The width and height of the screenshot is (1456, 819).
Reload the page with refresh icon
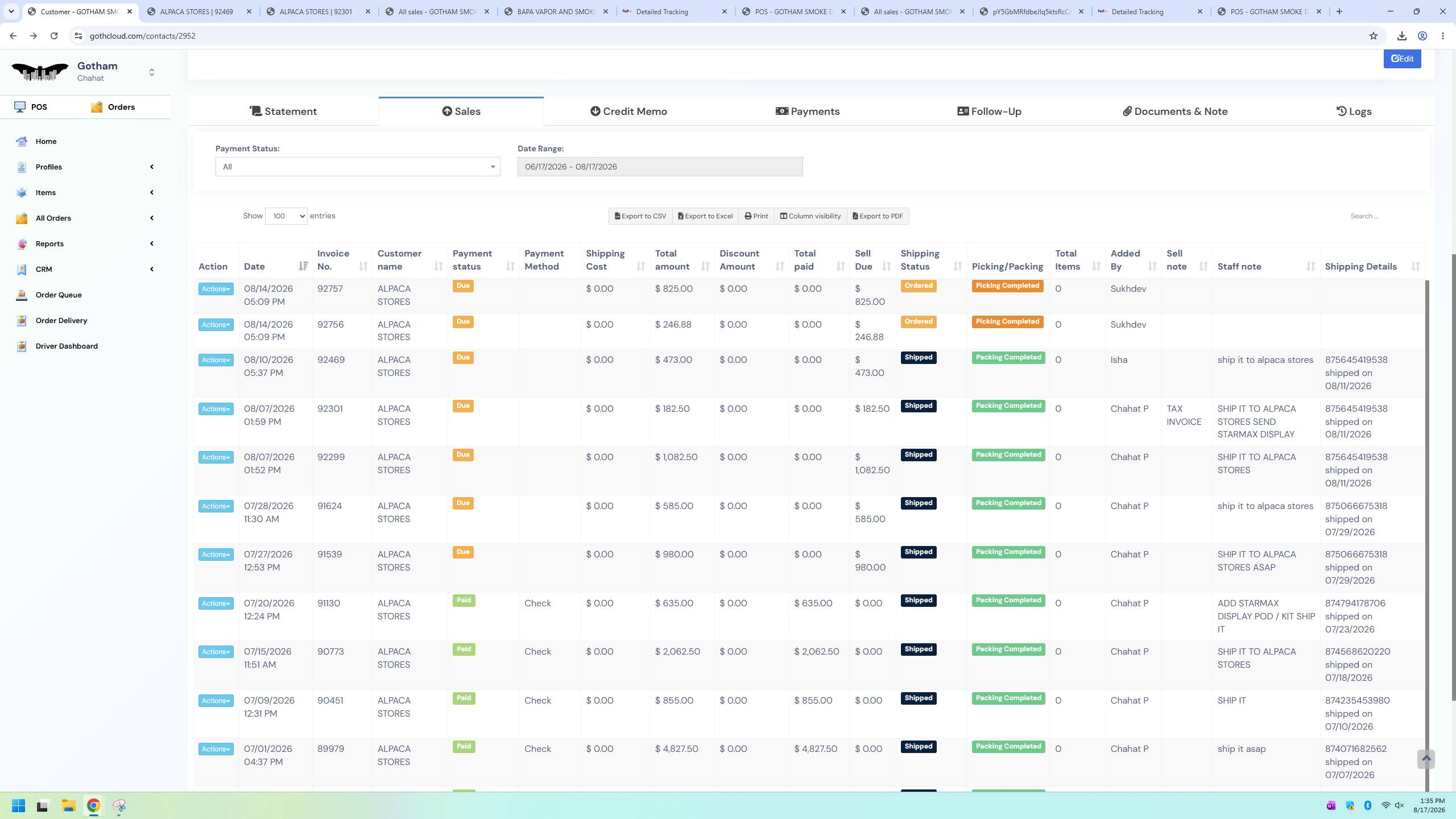(x=54, y=36)
